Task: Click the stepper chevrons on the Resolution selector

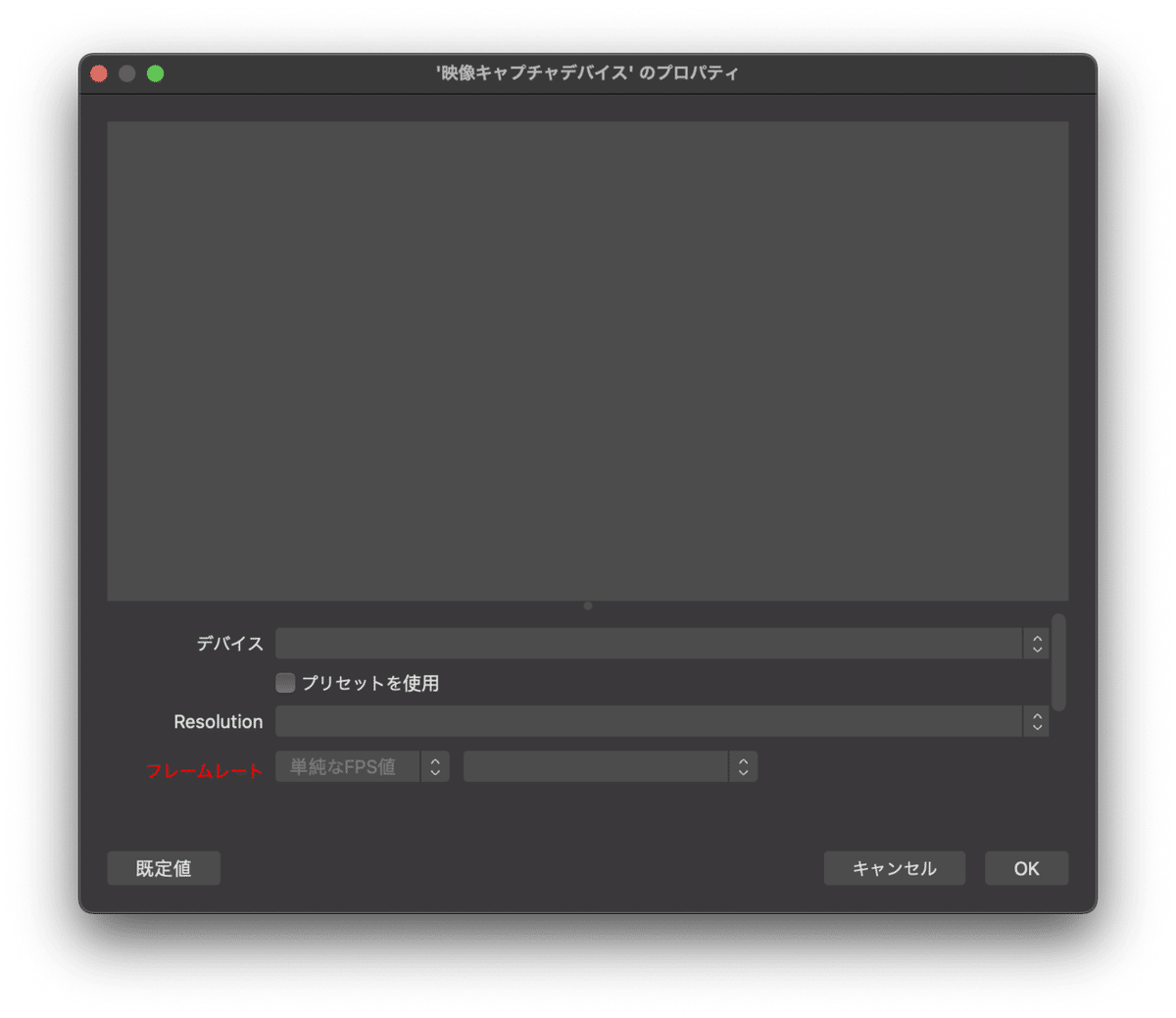Action: (1036, 721)
